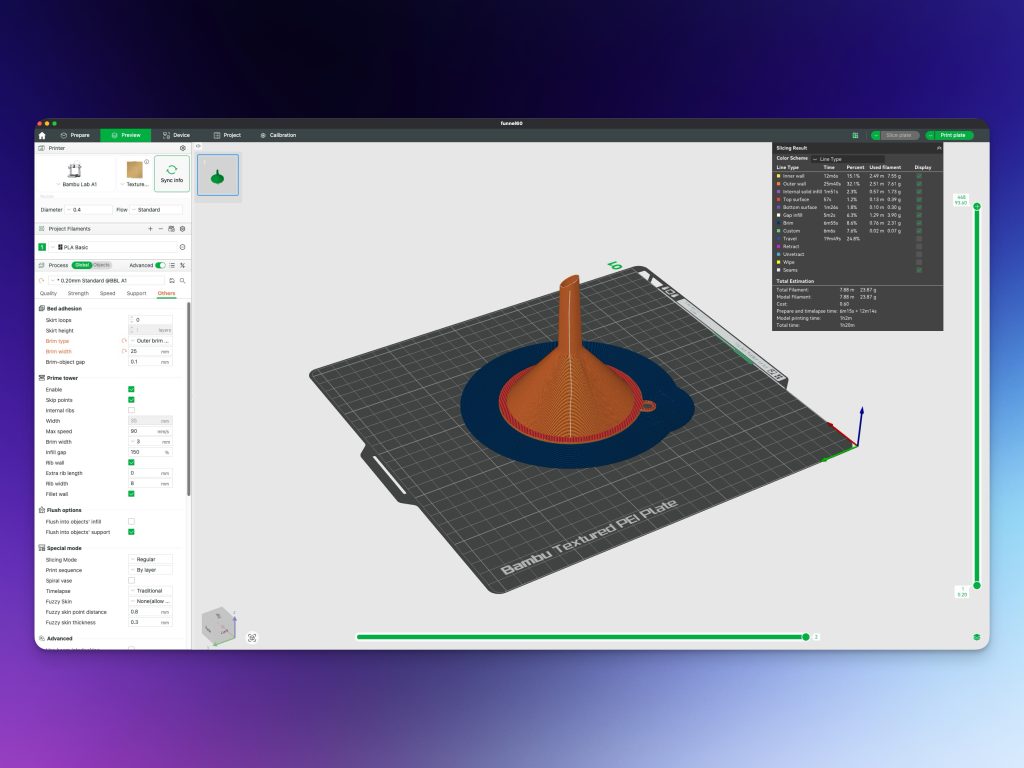Image resolution: width=1024 pixels, height=768 pixels.
Task: Select the funnel plate thumbnail
Action: click(x=217, y=175)
